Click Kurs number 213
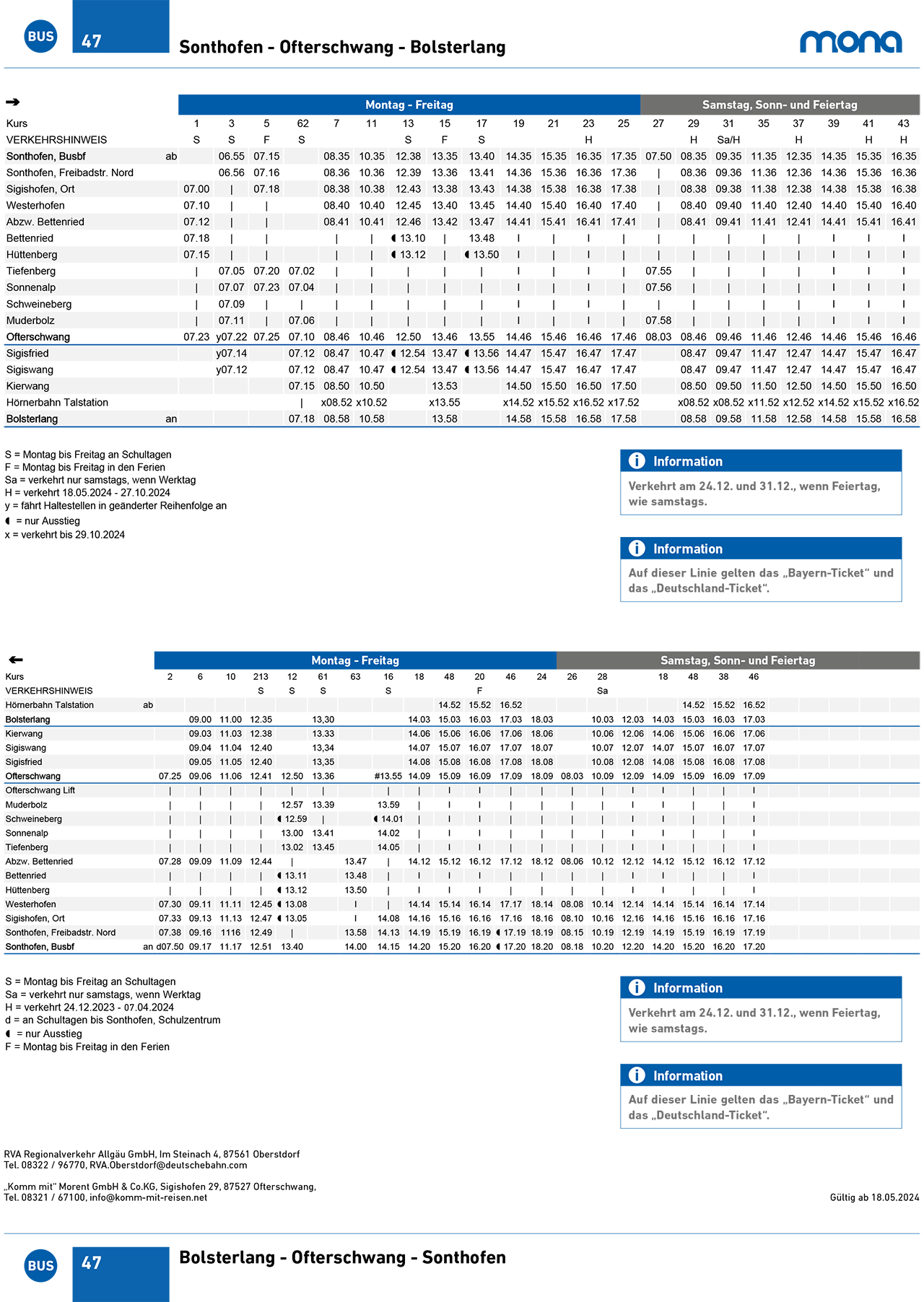 click(261, 677)
